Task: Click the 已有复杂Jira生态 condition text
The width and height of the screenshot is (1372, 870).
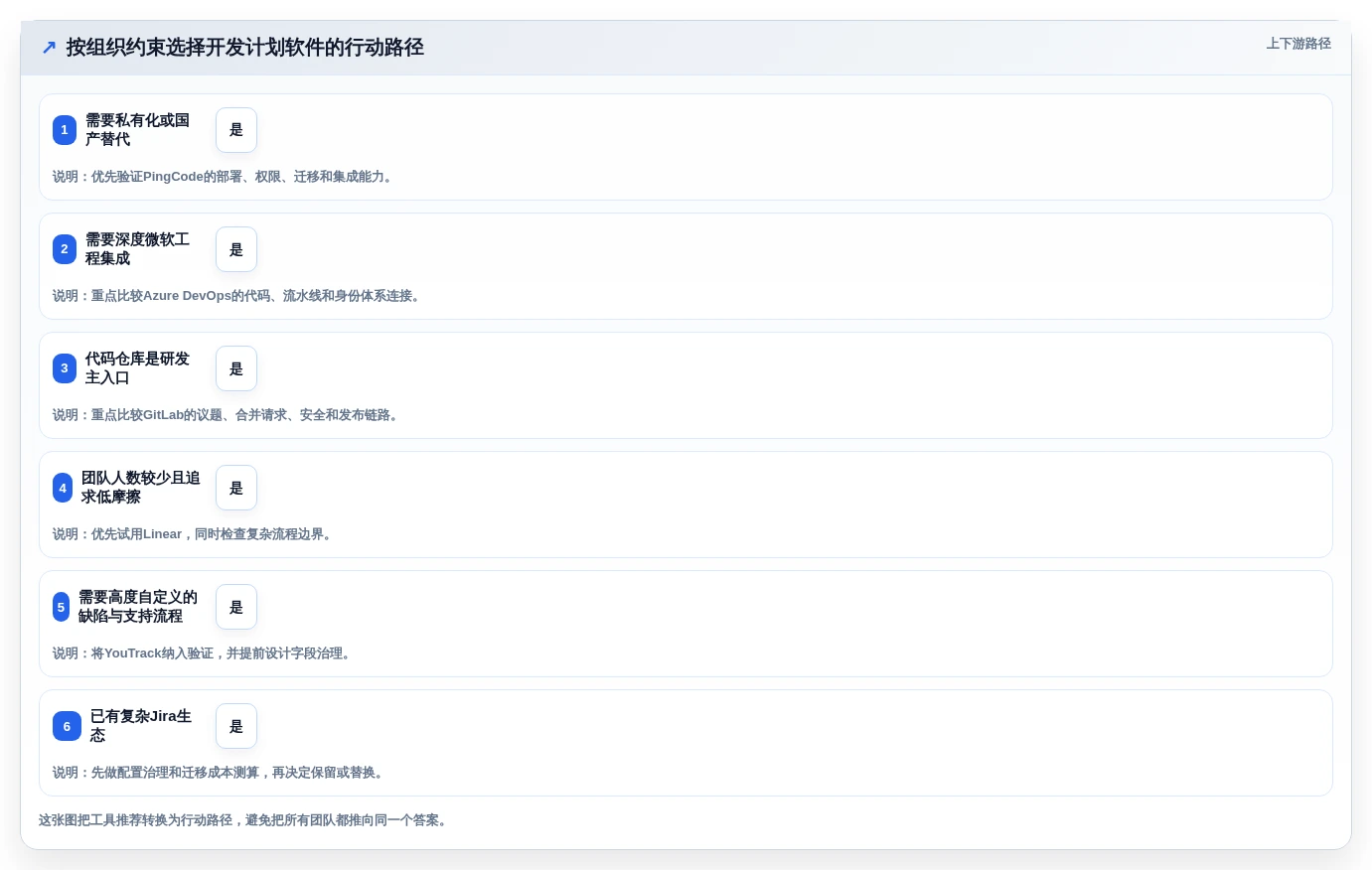Action: pyautogui.click(x=141, y=726)
